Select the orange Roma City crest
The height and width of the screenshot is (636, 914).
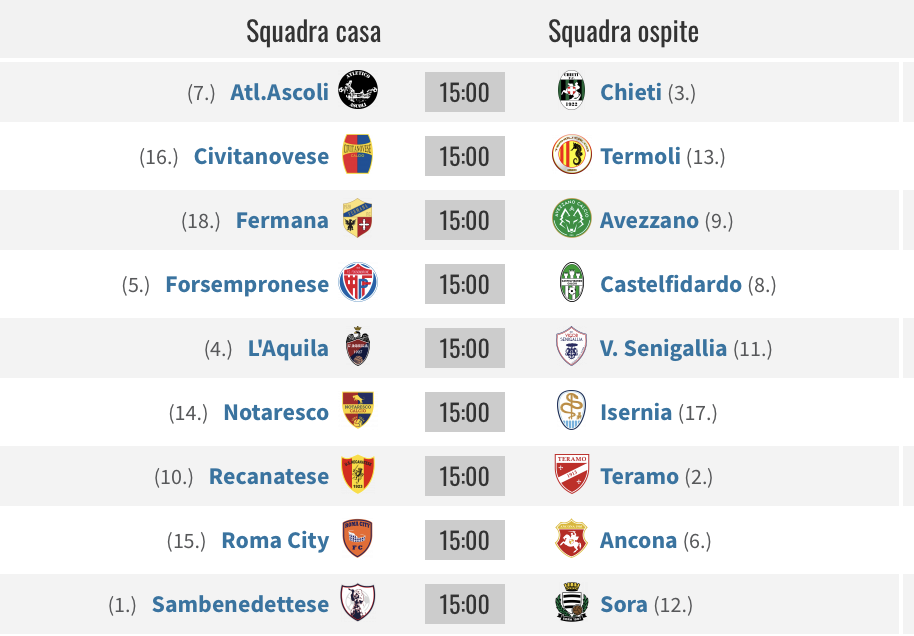click(x=357, y=538)
